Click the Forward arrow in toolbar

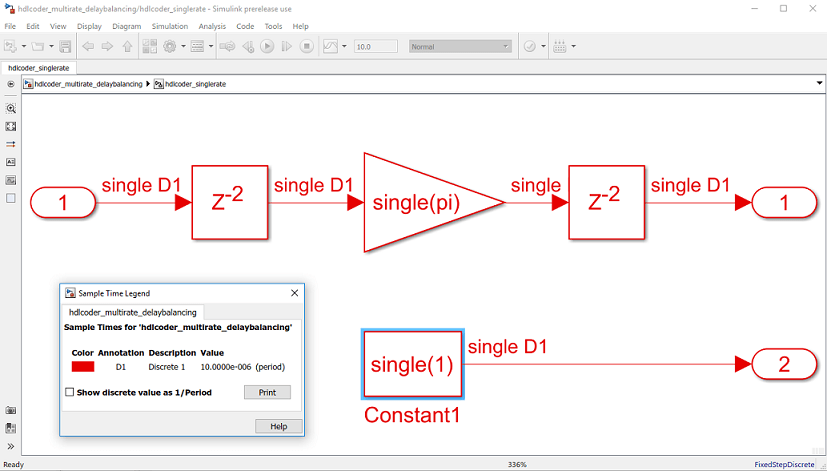108,47
